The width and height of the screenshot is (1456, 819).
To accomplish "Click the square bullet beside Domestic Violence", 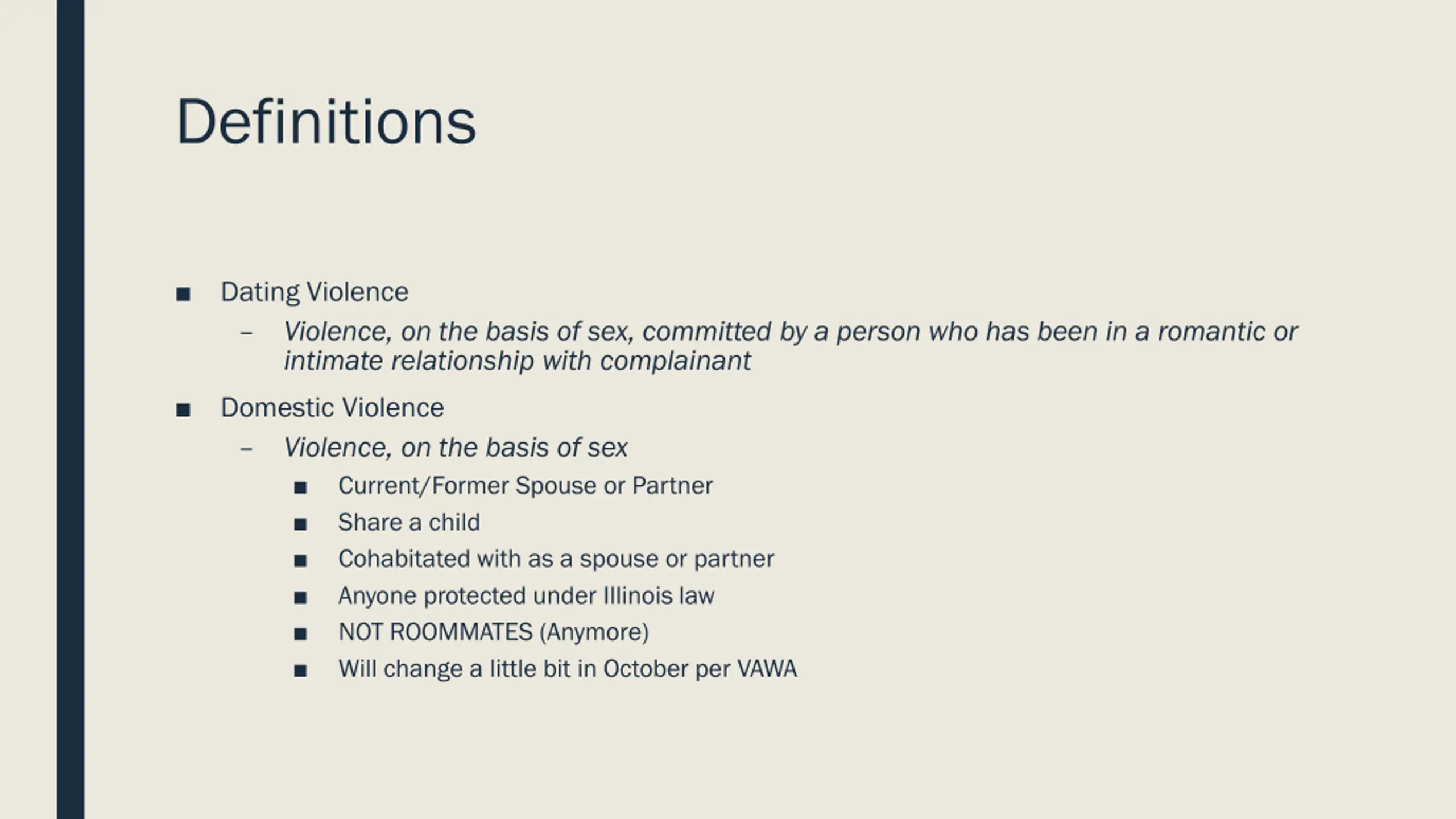I will (x=183, y=410).
